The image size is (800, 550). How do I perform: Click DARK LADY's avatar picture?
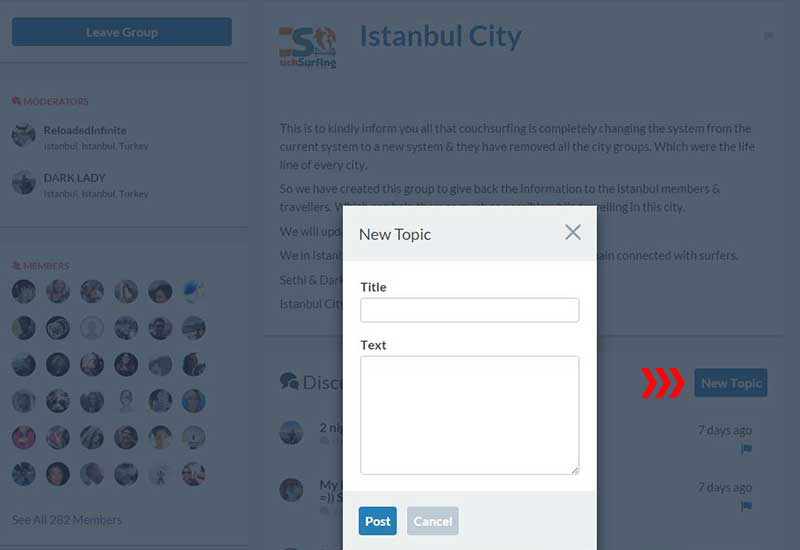[23, 183]
